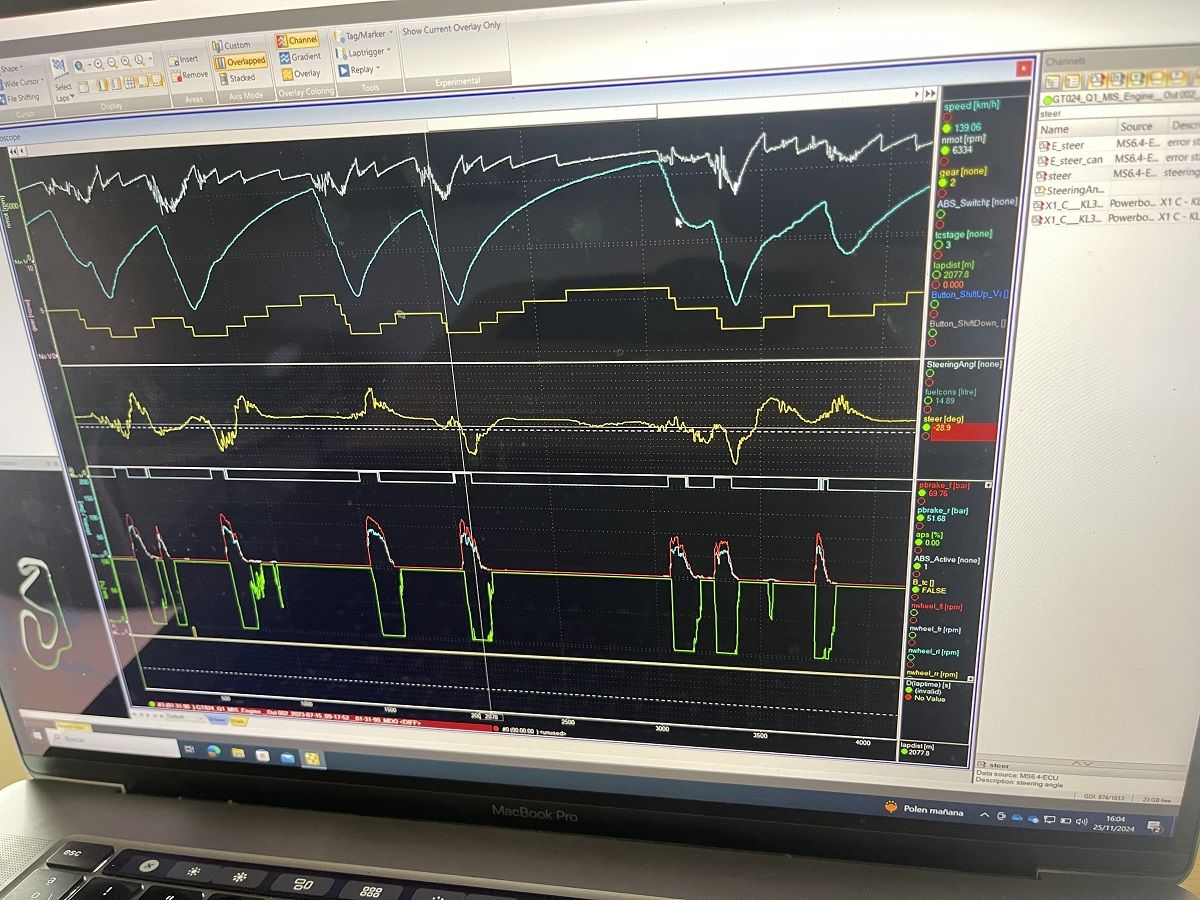Open Laptrigger dropdown
Screen dimensions: 1200x900
click(365, 52)
